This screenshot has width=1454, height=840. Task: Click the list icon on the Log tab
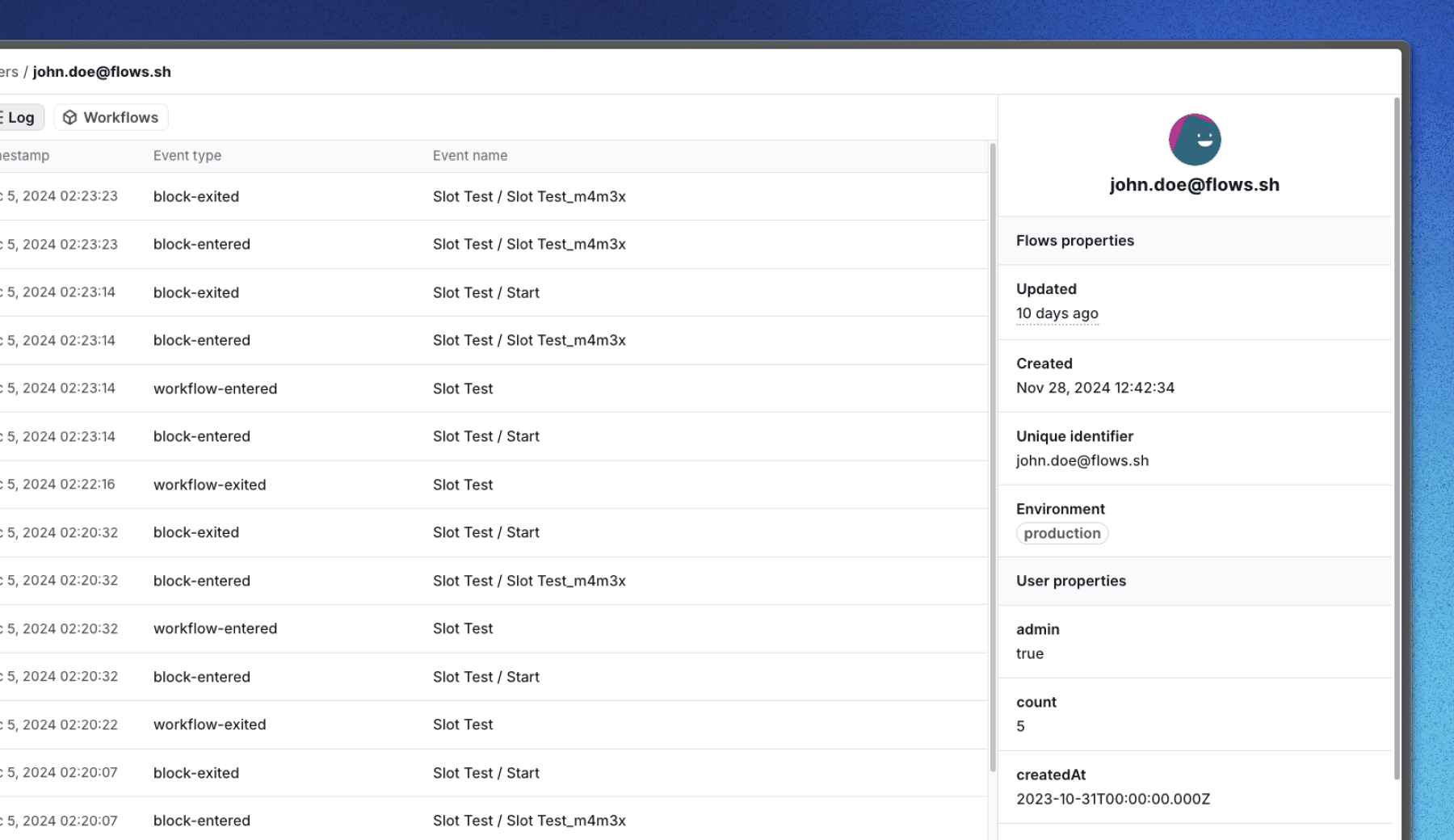[2, 116]
